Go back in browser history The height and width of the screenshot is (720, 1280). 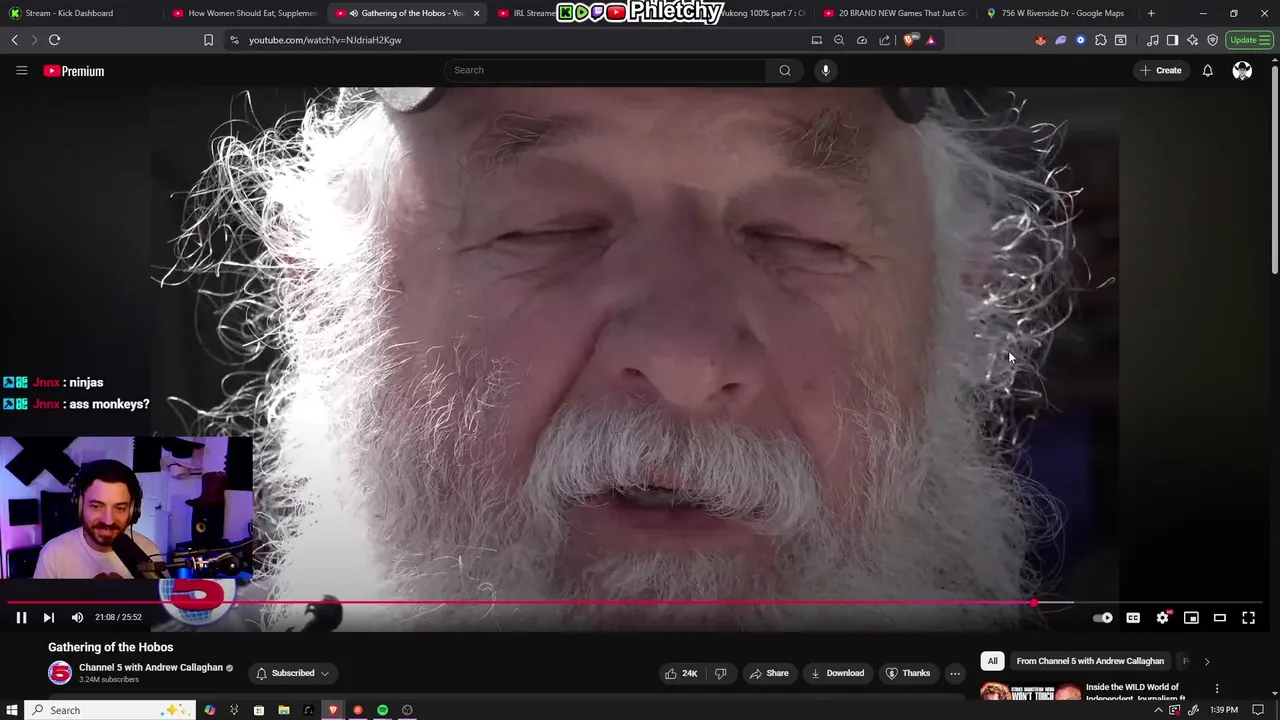click(x=15, y=40)
